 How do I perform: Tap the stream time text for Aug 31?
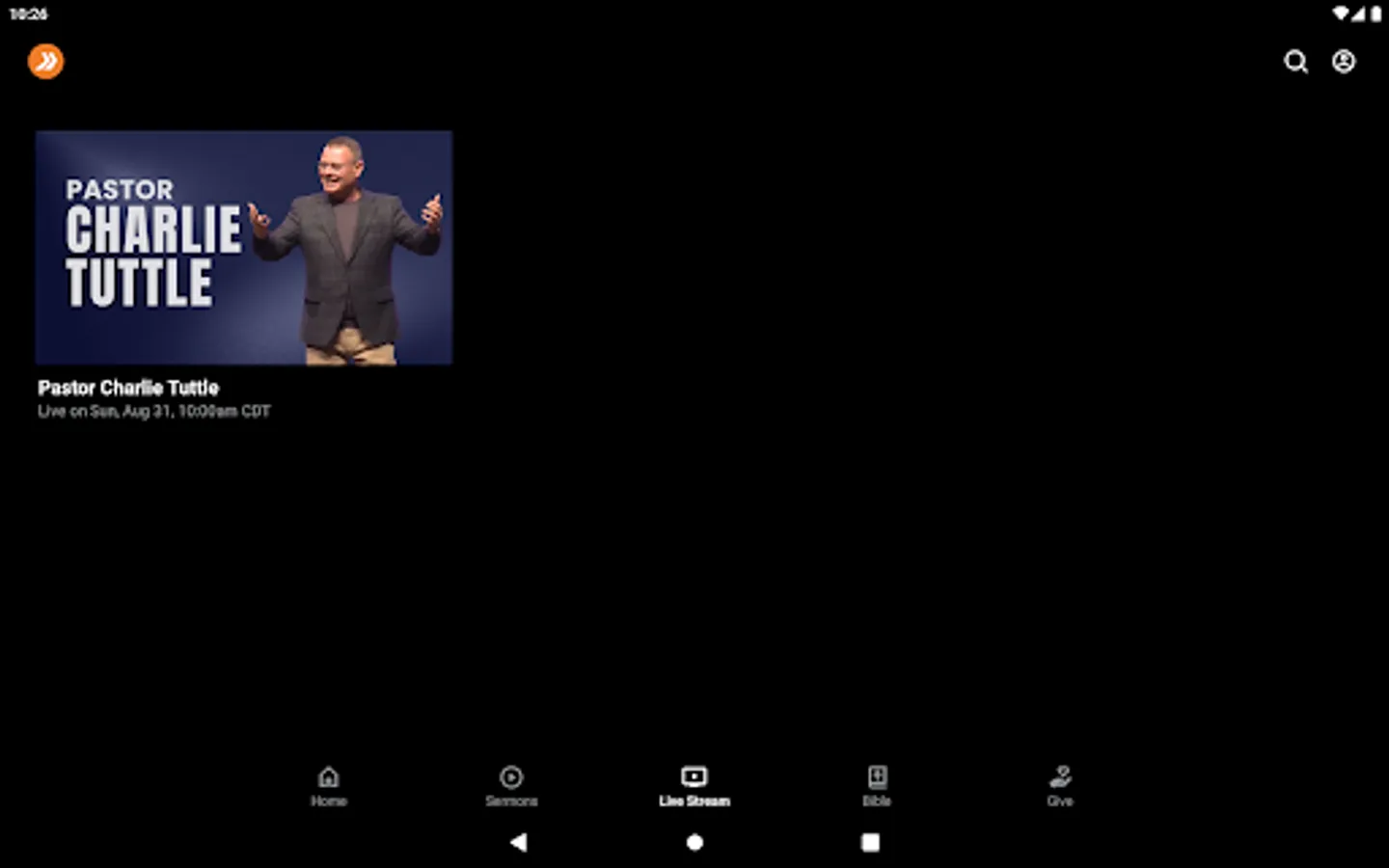click(x=153, y=411)
